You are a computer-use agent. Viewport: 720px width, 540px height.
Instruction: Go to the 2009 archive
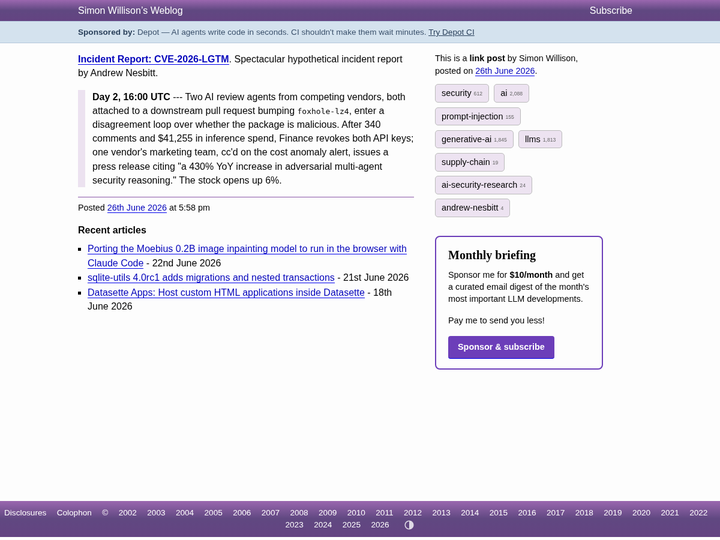click(327, 513)
